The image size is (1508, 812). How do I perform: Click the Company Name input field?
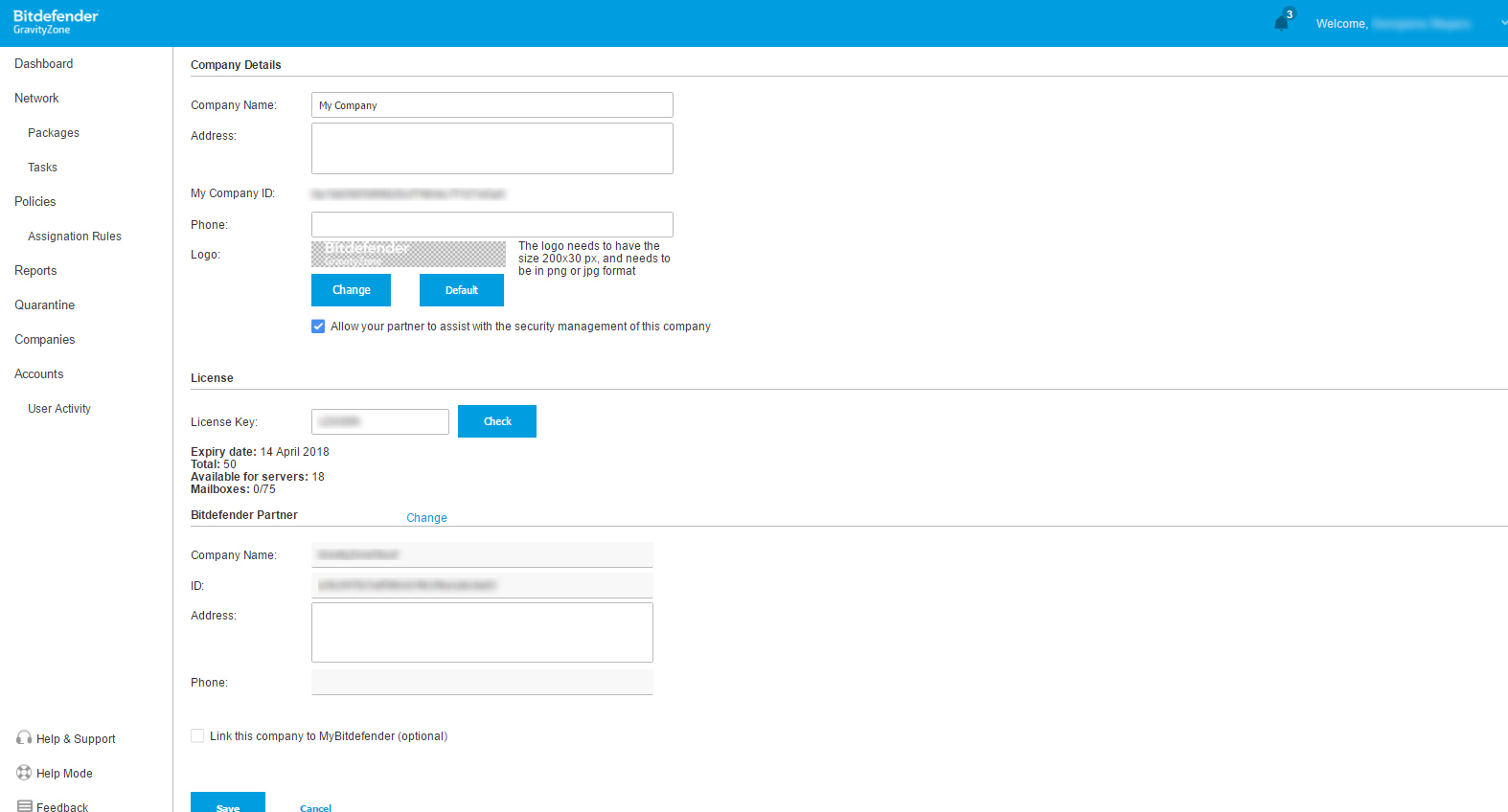pos(491,105)
